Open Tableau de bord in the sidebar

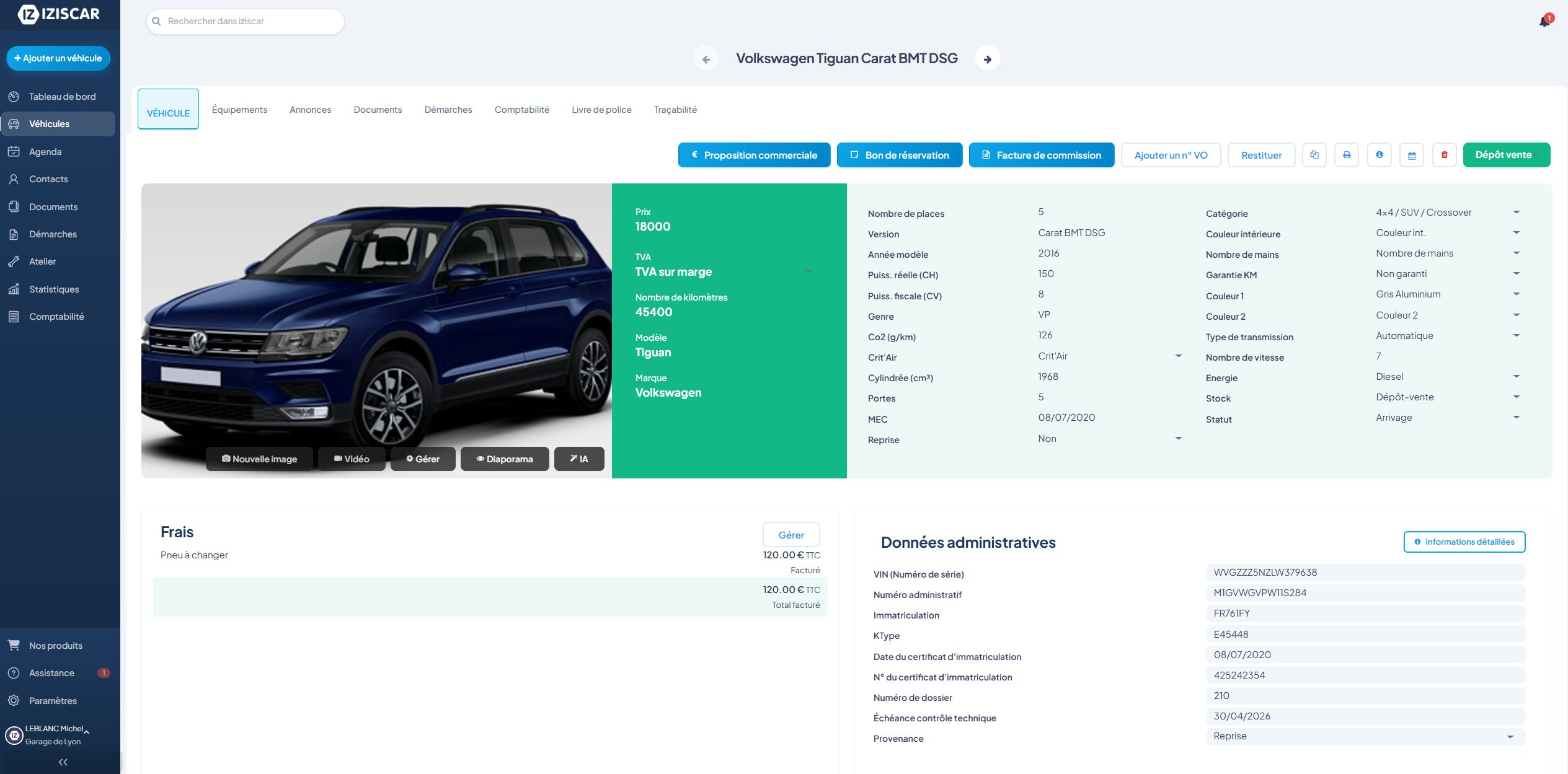click(x=58, y=97)
